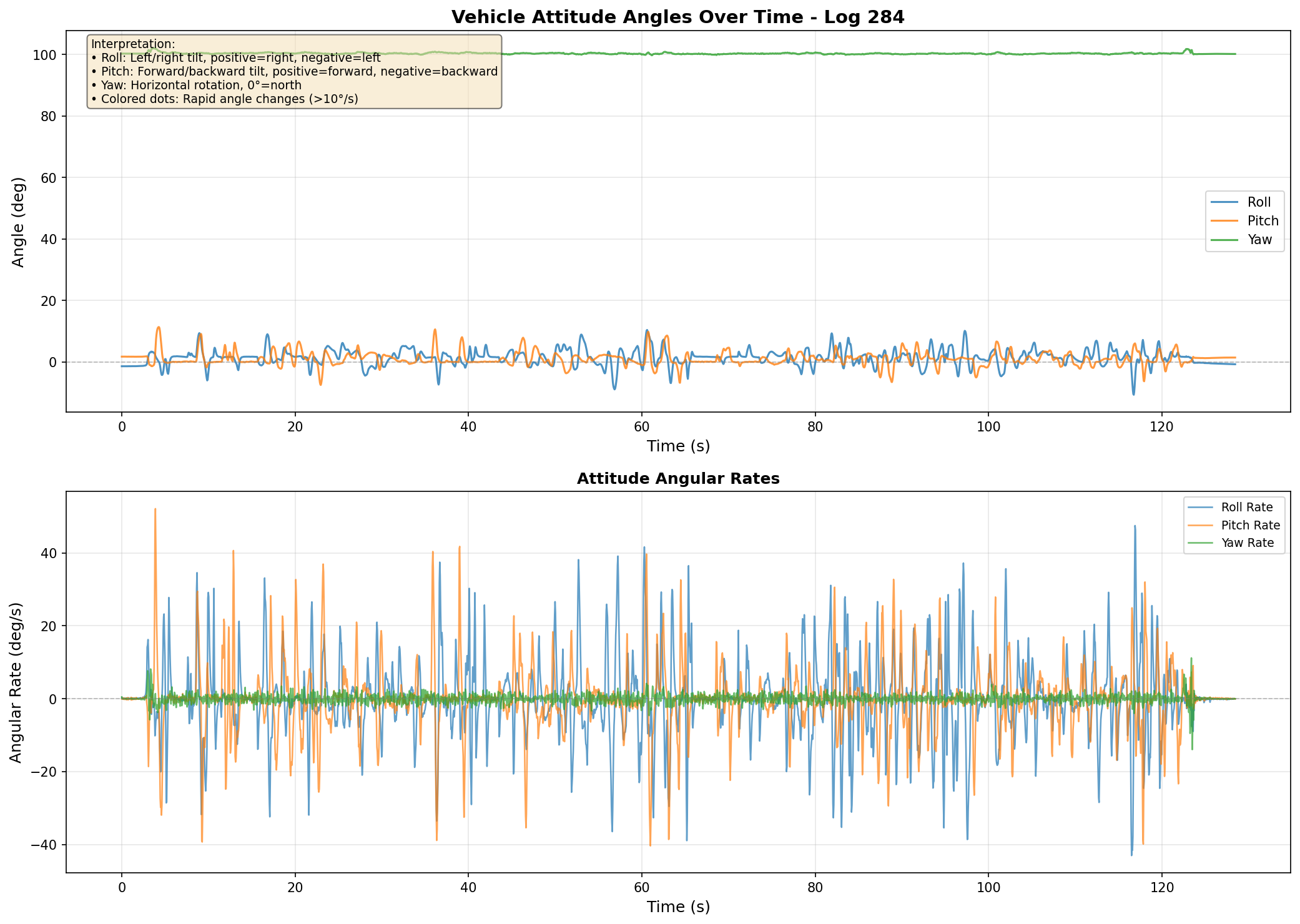
Task: Click the Interpretation text box
Action: [294, 71]
